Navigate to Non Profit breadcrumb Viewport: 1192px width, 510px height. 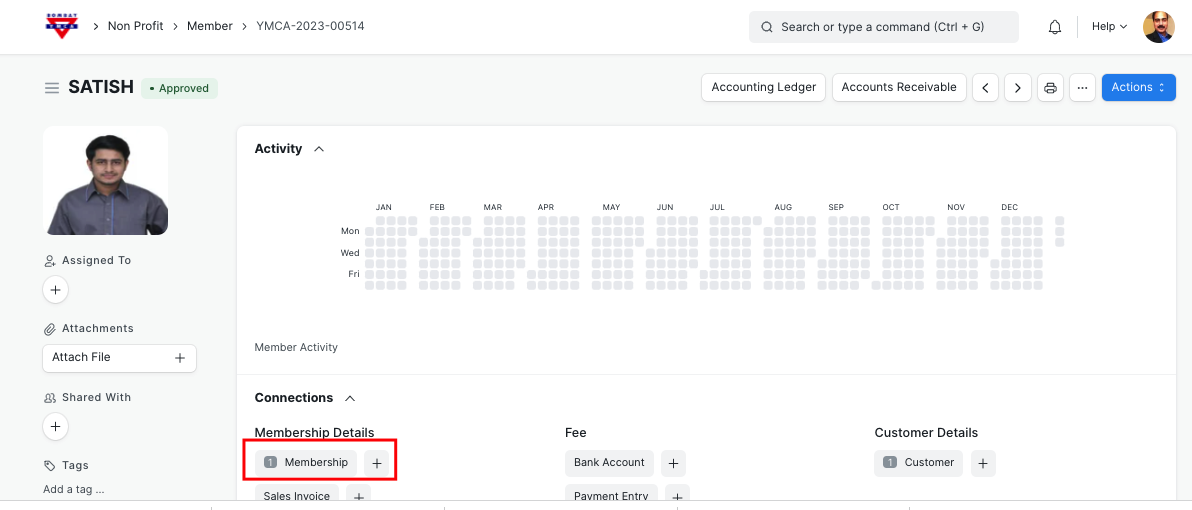coord(135,26)
